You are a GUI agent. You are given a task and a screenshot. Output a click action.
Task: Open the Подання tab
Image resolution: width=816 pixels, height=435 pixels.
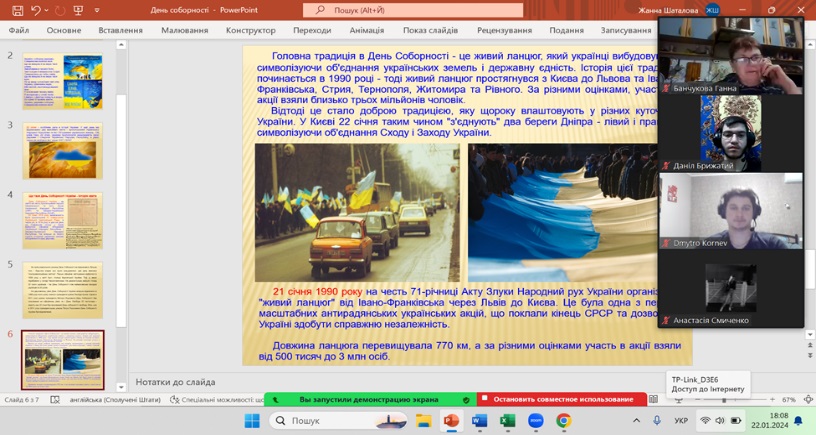[566, 30]
